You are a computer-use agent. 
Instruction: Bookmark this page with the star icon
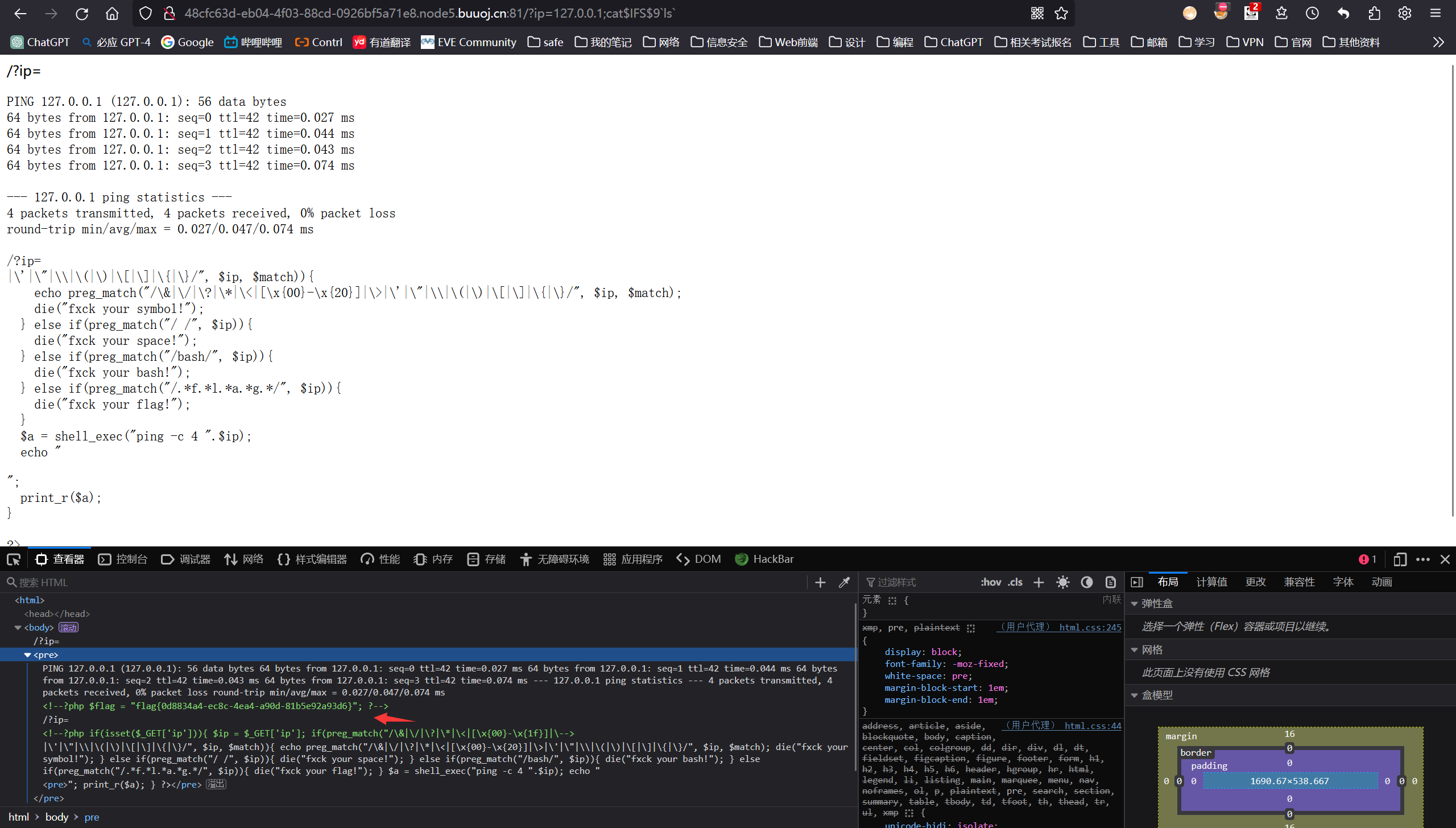(x=1061, y=13)
